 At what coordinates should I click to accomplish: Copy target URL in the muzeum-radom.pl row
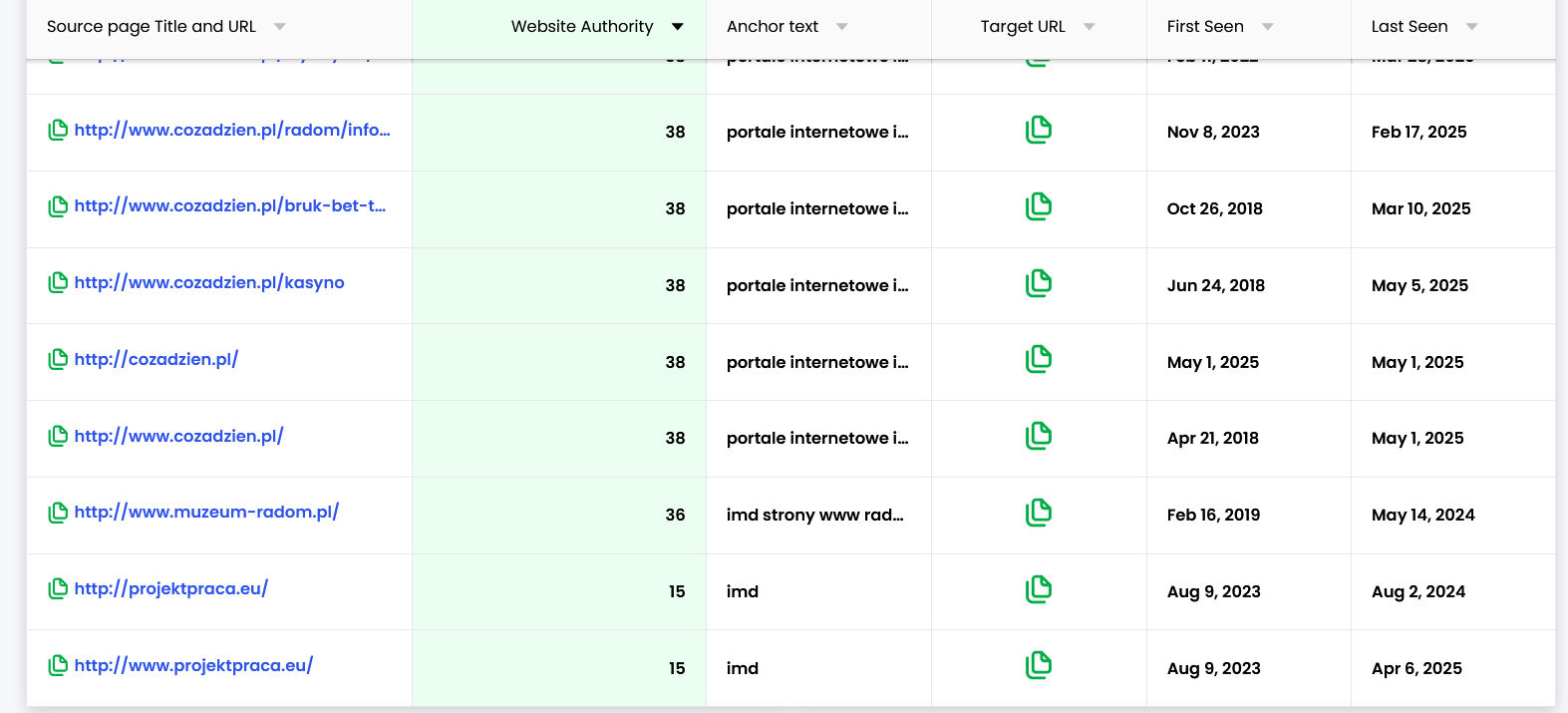point(1038,513)
